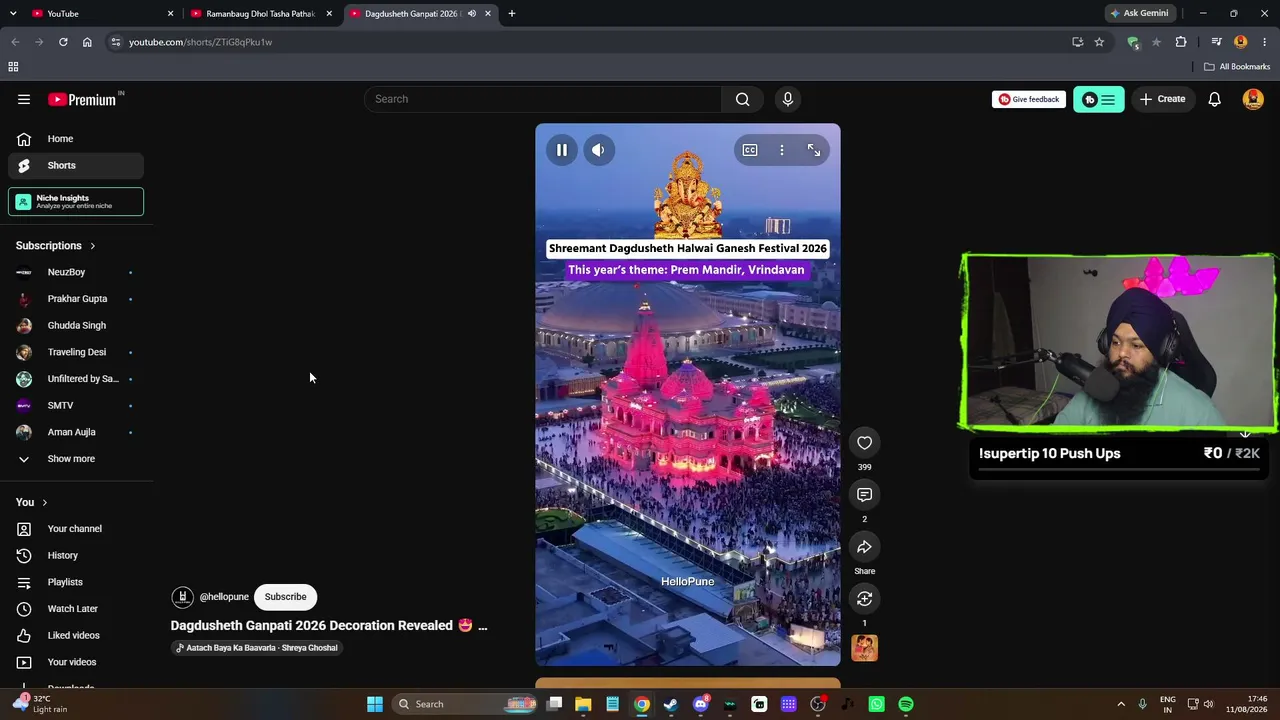Screen dimensions: 1280x720
Task: Enter fullscreen for the Short
Action: click(814, 150)
